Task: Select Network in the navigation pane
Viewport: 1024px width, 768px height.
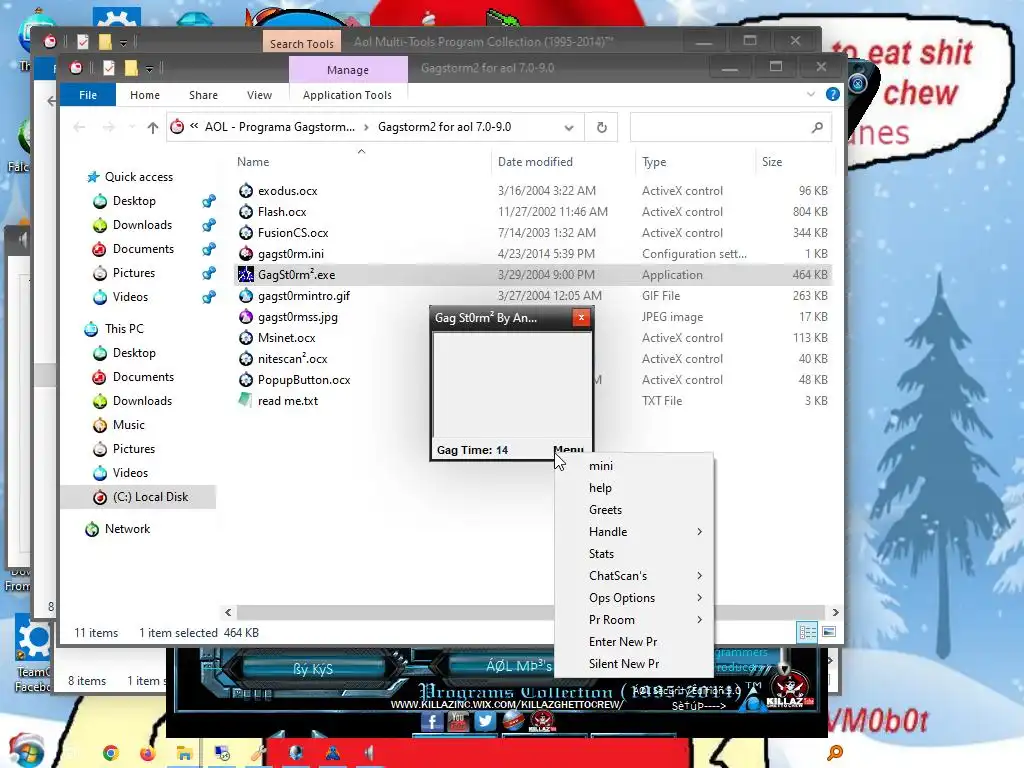Action: (127, 529)
